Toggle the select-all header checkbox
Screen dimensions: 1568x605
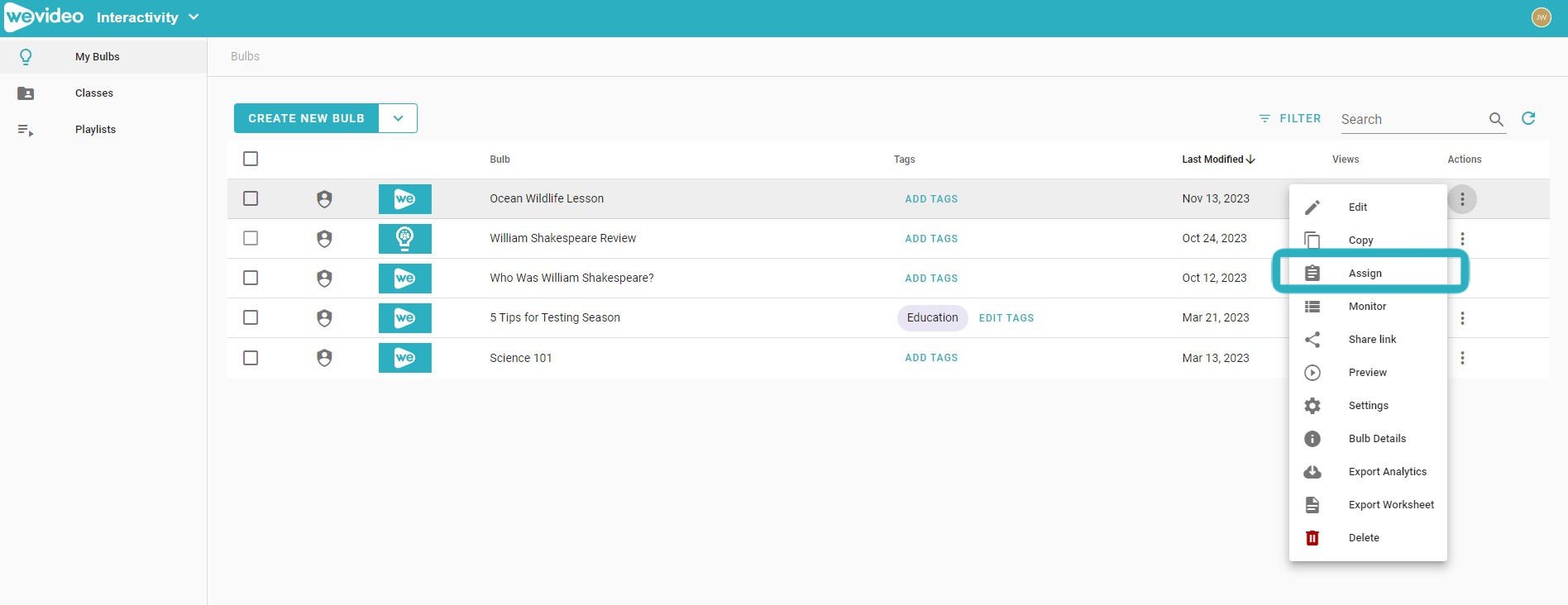click(x=251, y=159)
